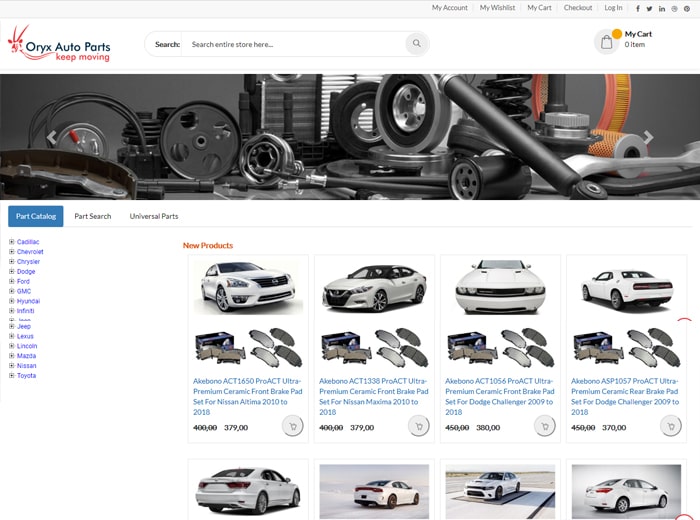
Task: Open the shopping bag cart icon
Action: coord(606,42)
